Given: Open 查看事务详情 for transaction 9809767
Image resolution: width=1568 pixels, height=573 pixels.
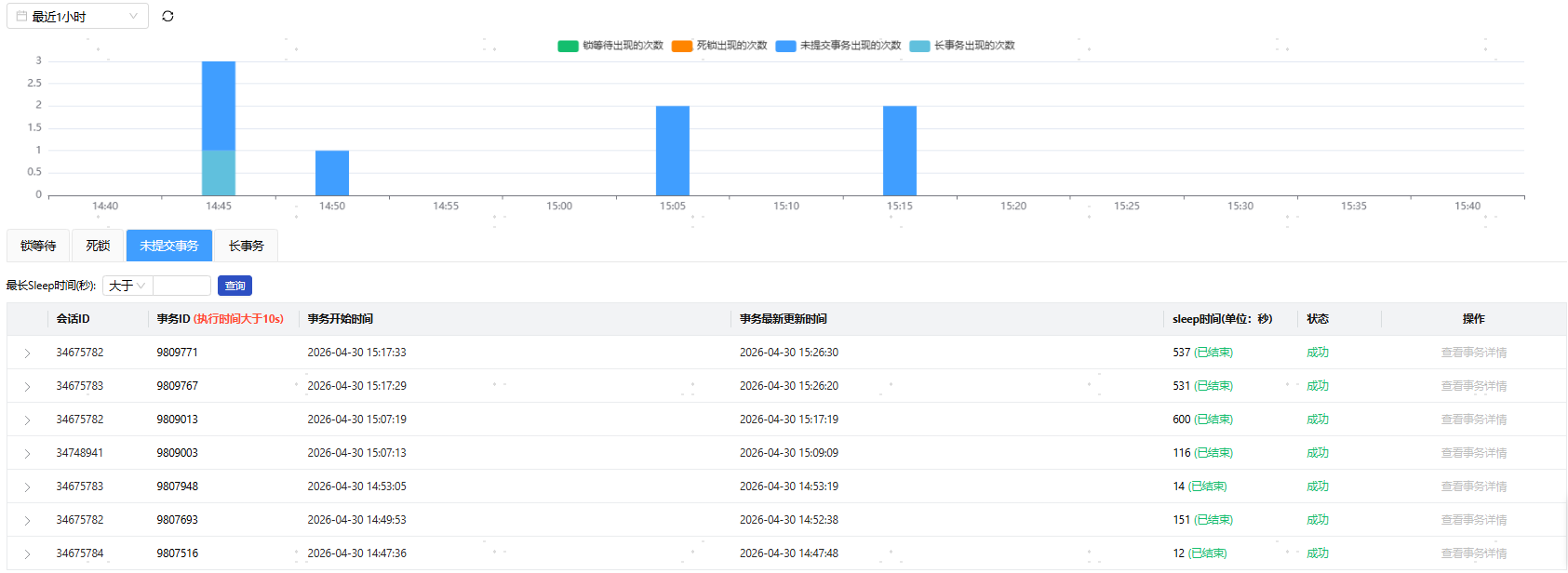Looking at the screenshot, I should coord(1474,386).
